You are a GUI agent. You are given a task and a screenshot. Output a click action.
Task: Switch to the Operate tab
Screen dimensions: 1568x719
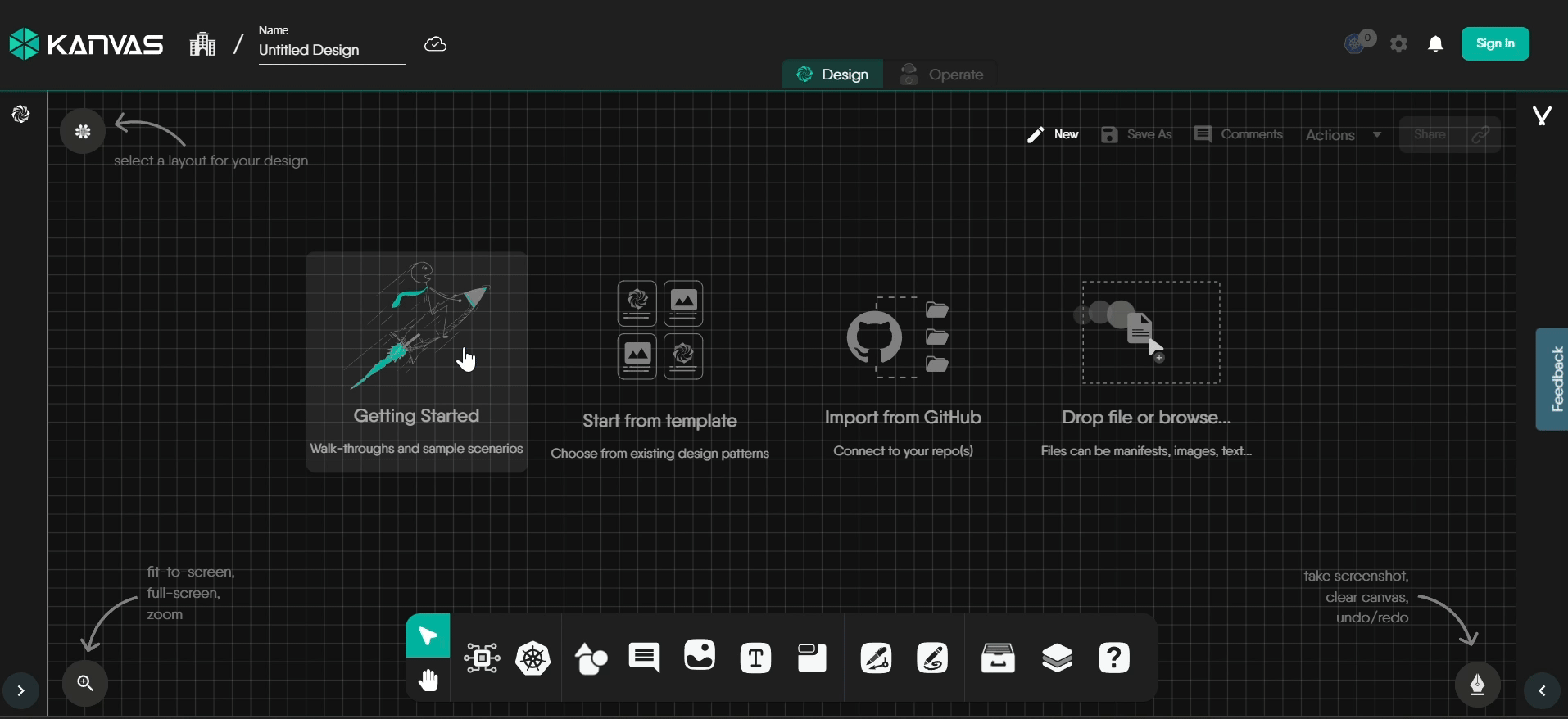pyautogui.click(x=943, y=75)
